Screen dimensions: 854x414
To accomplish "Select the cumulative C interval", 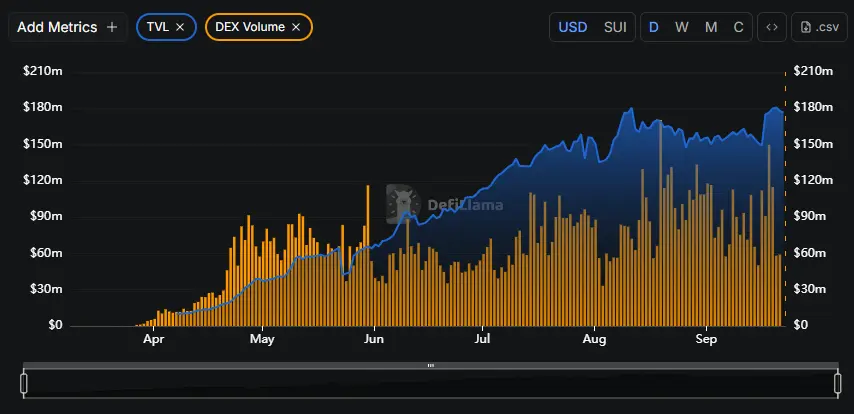I will (x=739, y=27).
